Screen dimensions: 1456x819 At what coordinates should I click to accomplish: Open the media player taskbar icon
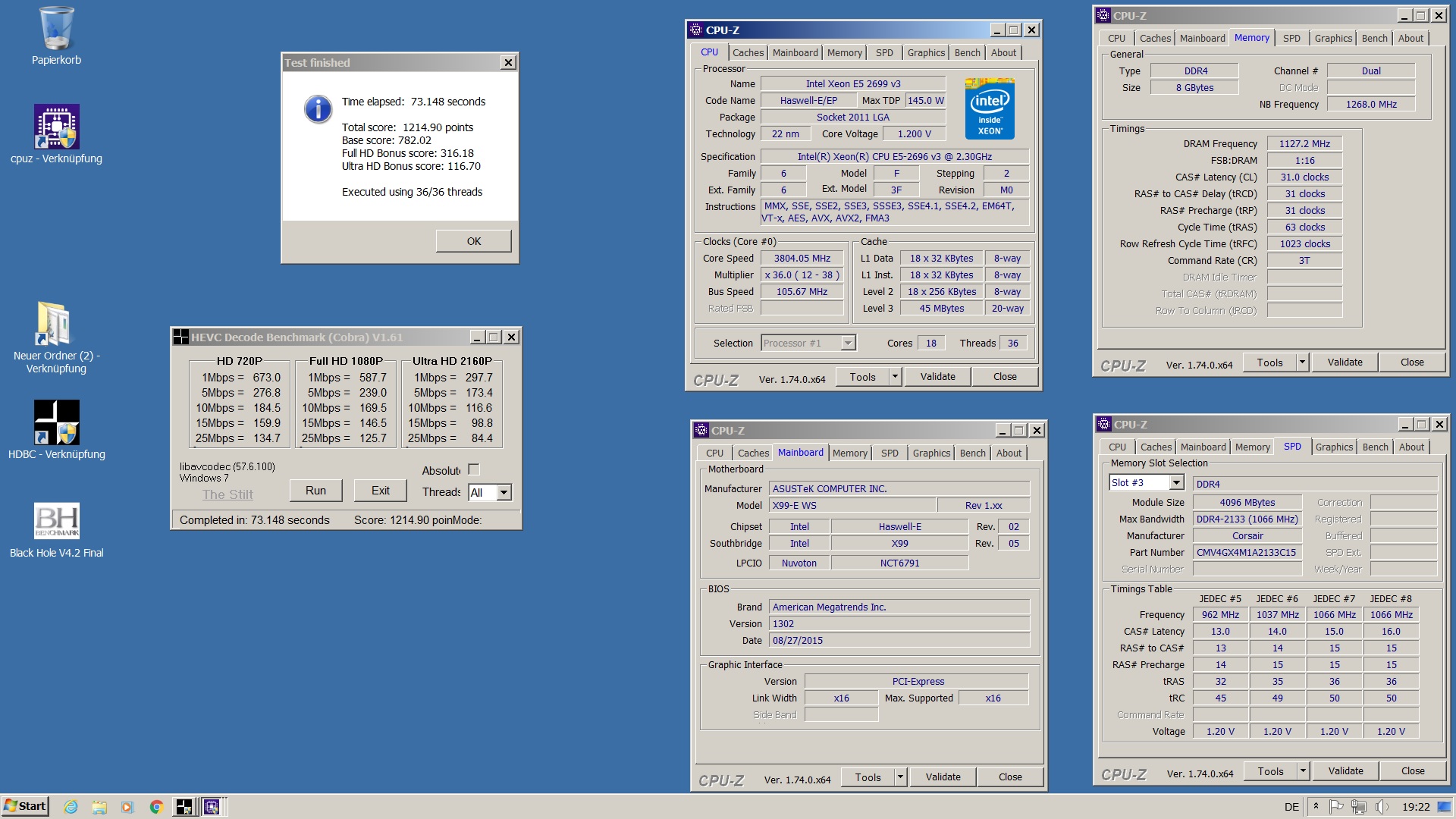pyautogui.click(x=127, y=807)
